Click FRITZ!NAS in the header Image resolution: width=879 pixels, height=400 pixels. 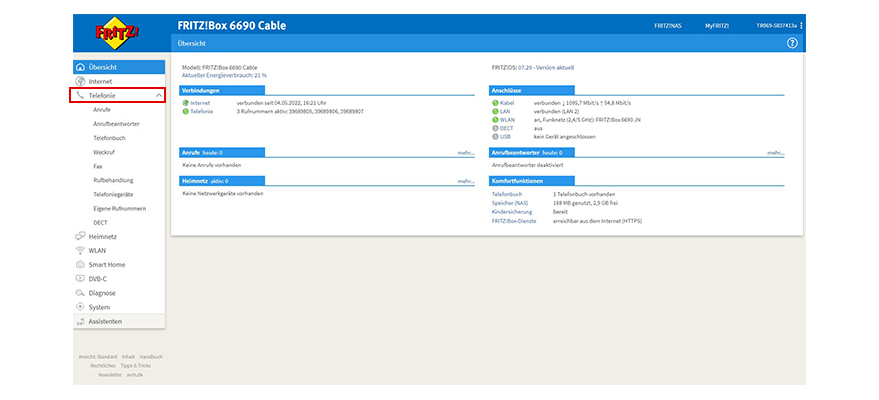[667, 25]
